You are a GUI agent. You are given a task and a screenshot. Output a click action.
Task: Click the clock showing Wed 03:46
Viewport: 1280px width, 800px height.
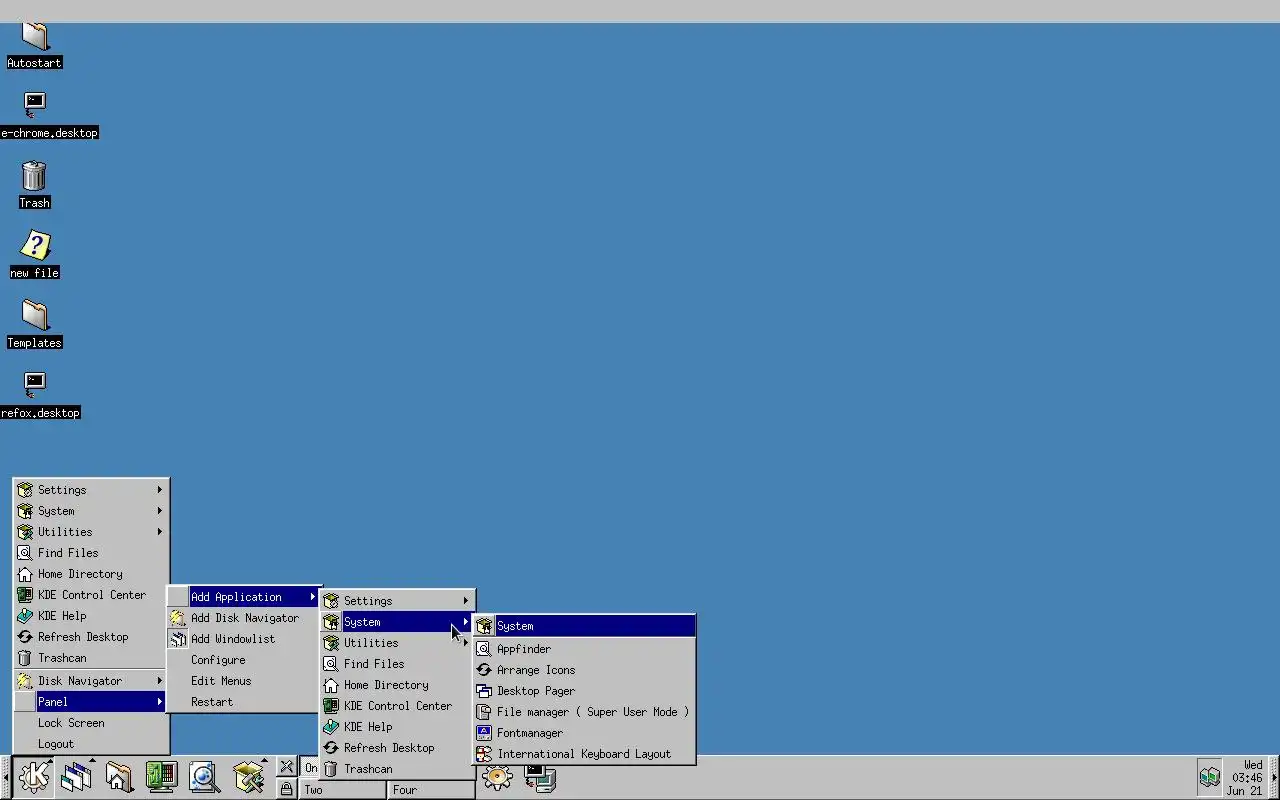click(x=1246, y=777)
